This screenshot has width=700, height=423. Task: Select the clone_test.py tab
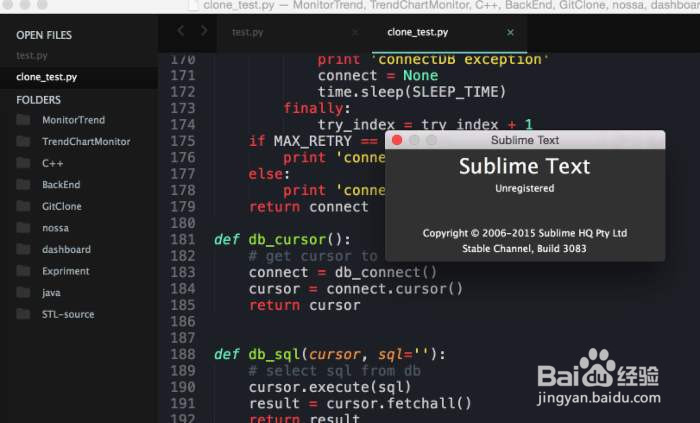point(450,33)
